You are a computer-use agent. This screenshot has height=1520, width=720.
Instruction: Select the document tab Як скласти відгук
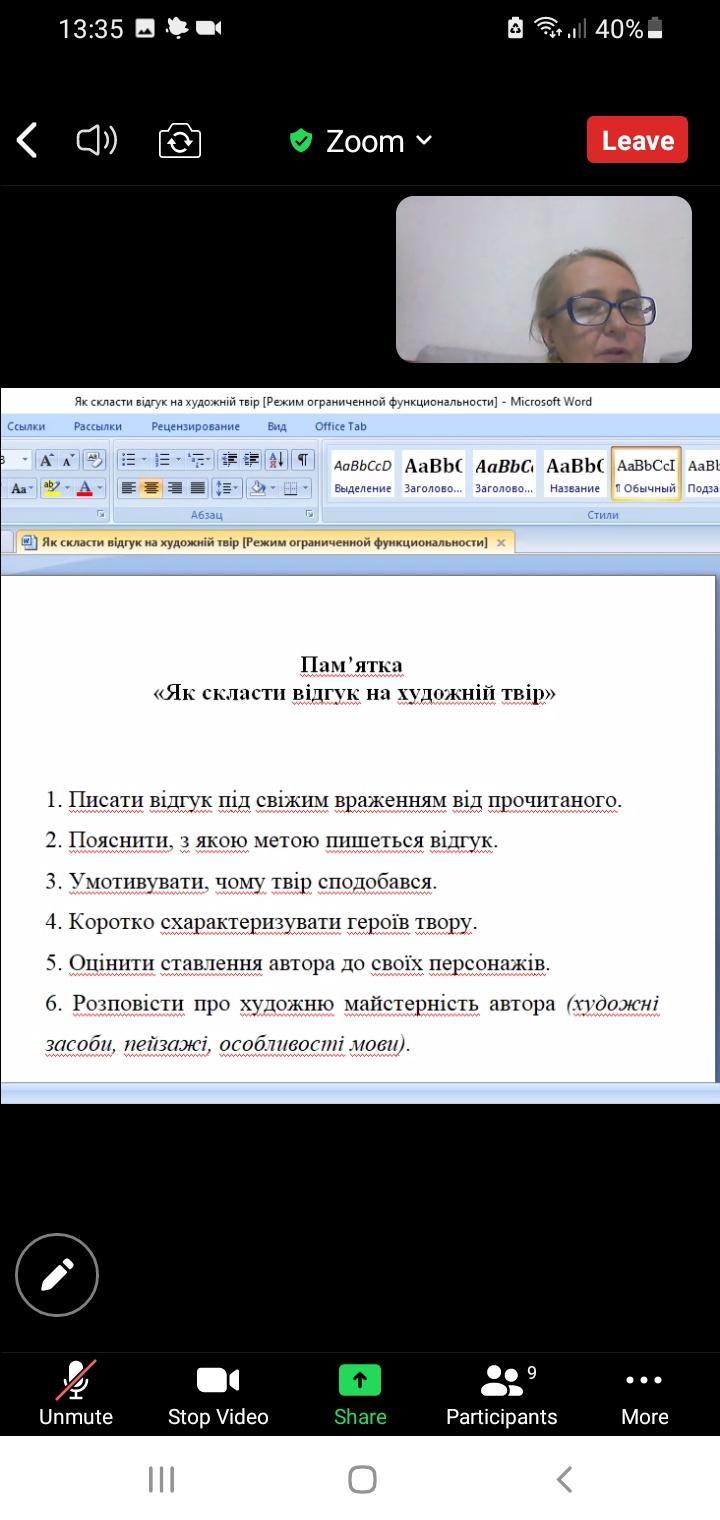point(265,542)
